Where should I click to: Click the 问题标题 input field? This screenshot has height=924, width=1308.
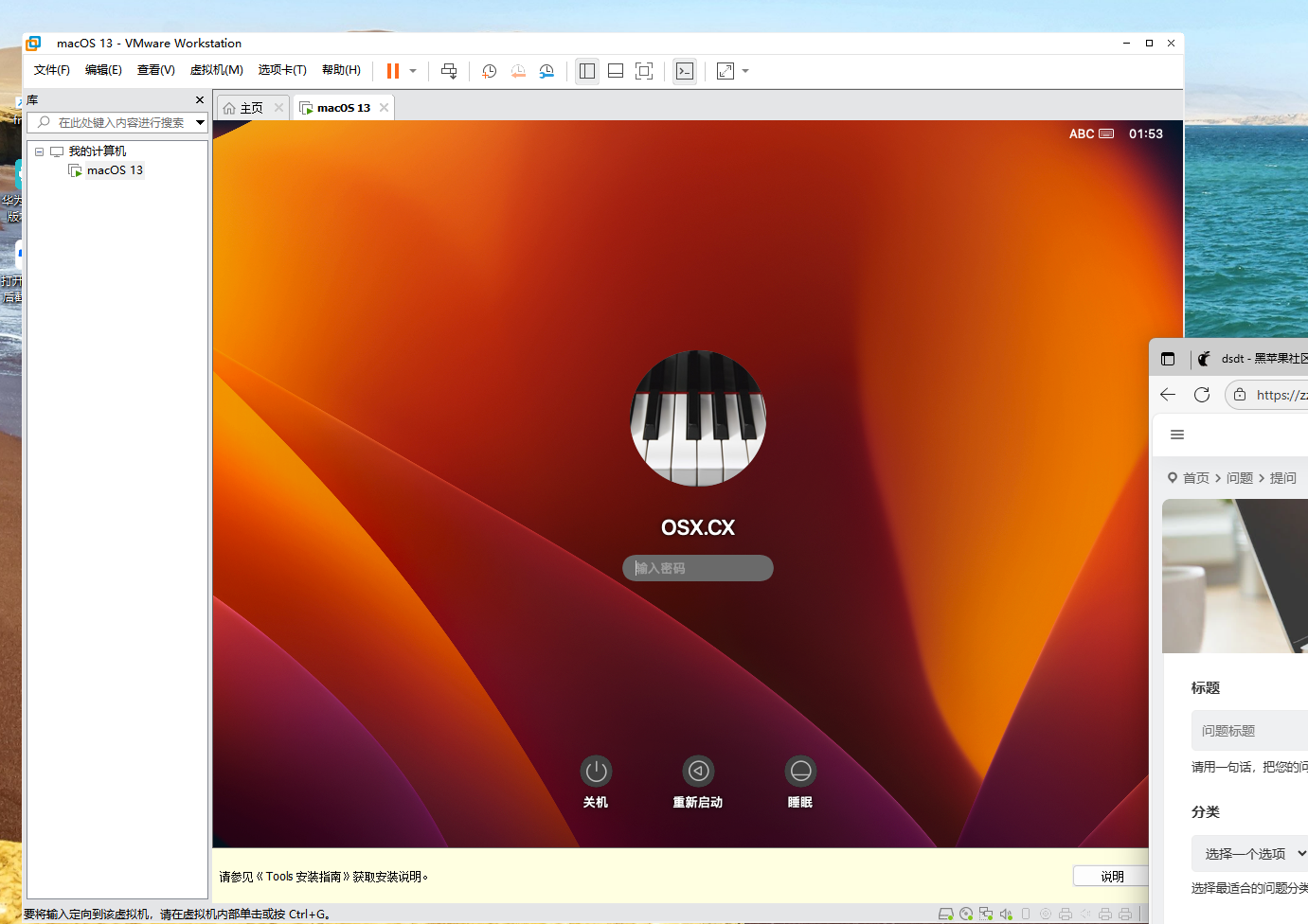pos(1249,731)
